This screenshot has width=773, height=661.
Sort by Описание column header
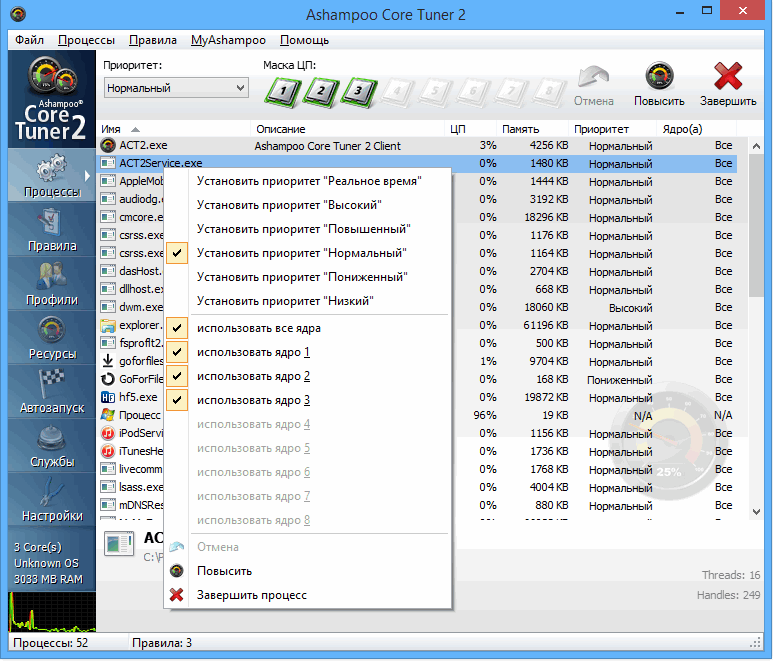pyautogui.click(x=348, y=129)
